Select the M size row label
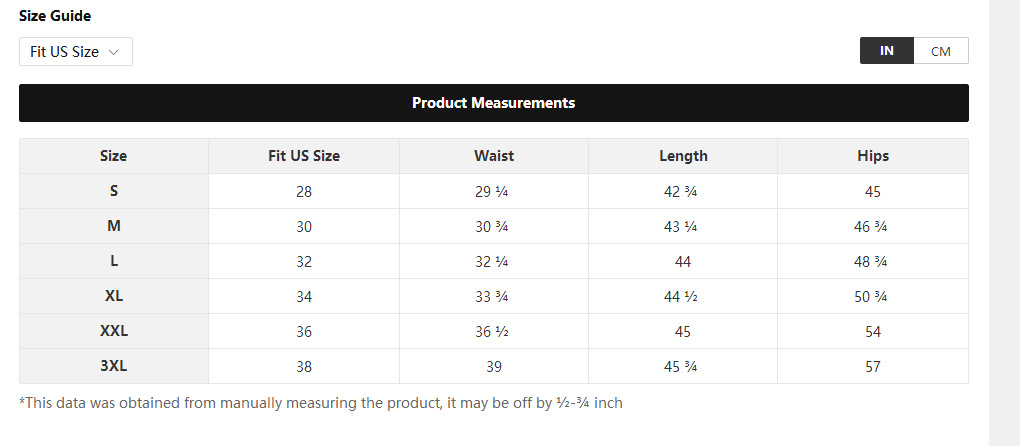 (x=113, y=226)
